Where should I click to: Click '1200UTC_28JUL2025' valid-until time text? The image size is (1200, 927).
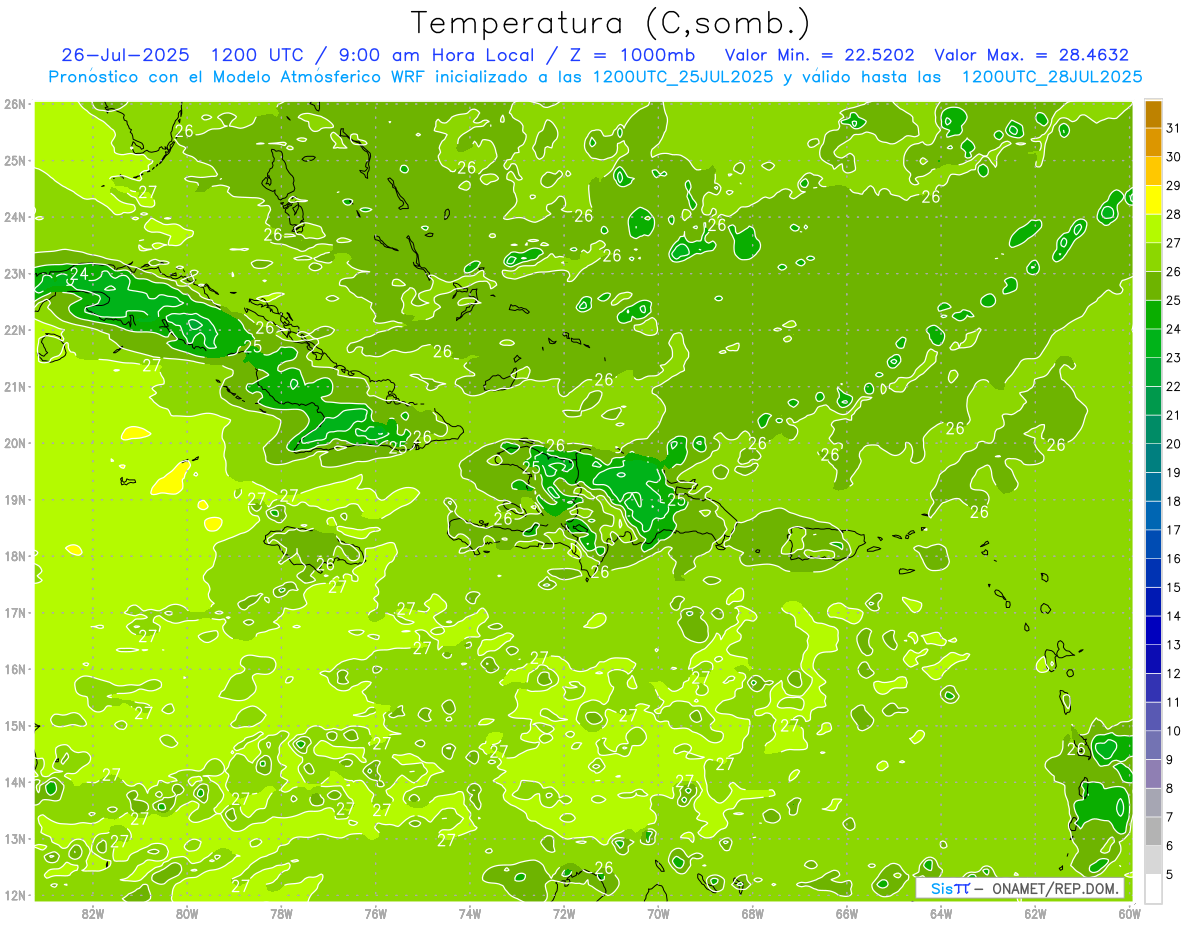tap(1052, 77)
